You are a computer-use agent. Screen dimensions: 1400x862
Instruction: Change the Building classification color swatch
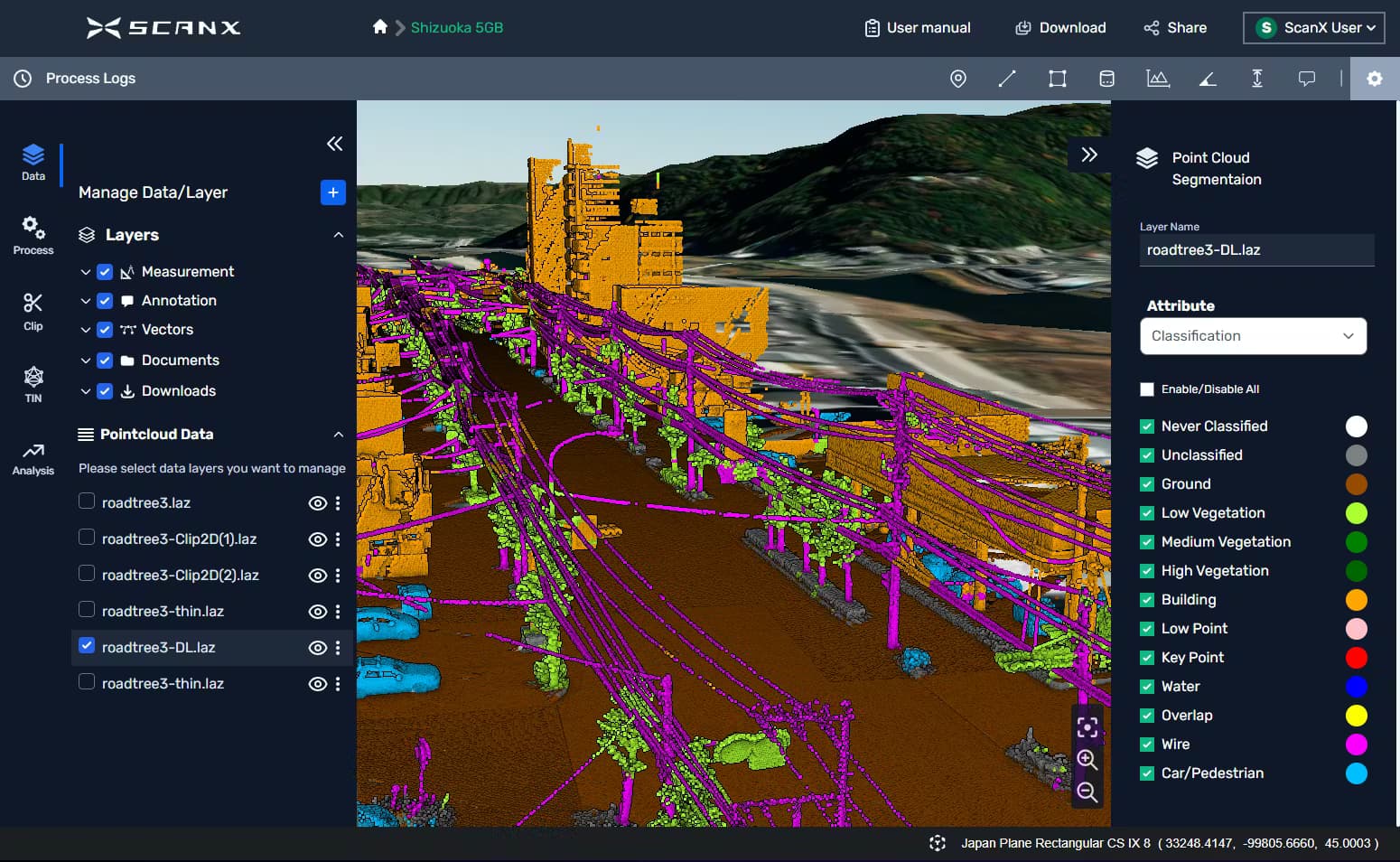point(1356,599)
